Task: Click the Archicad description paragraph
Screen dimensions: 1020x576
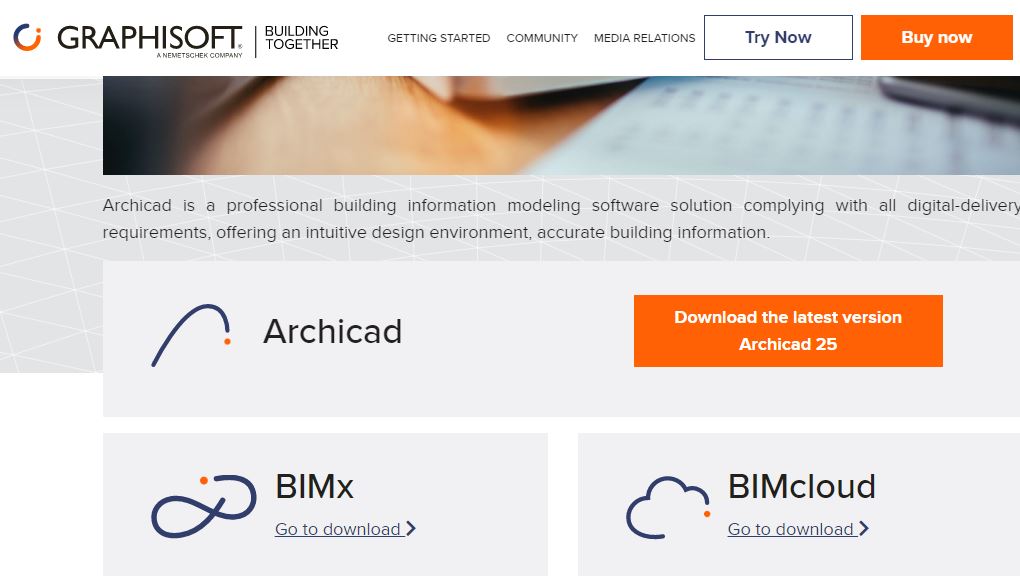Action: pos(561,219)
